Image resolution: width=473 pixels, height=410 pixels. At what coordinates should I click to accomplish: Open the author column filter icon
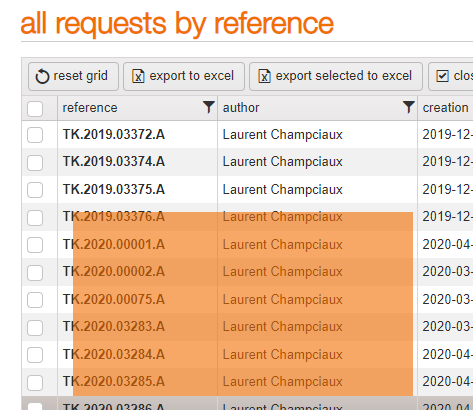(x=409, y=107)
